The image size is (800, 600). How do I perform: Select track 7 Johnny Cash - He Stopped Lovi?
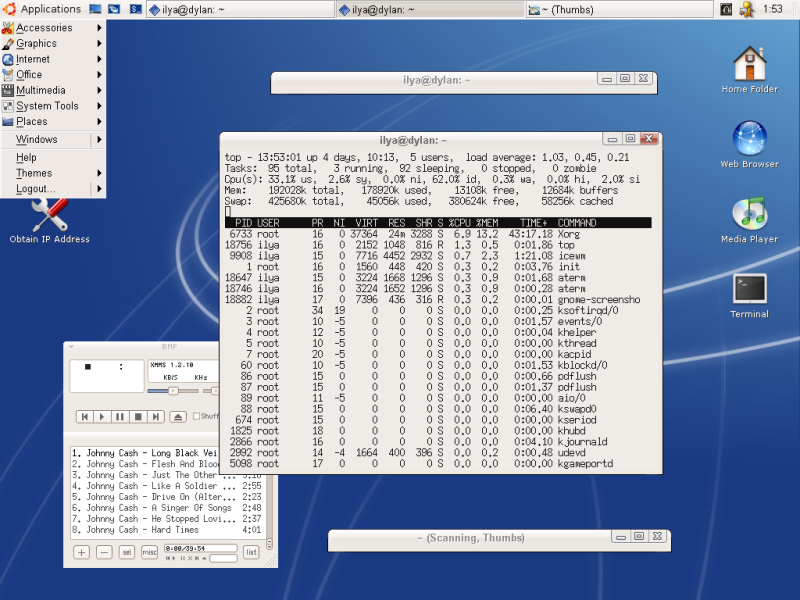166,519
